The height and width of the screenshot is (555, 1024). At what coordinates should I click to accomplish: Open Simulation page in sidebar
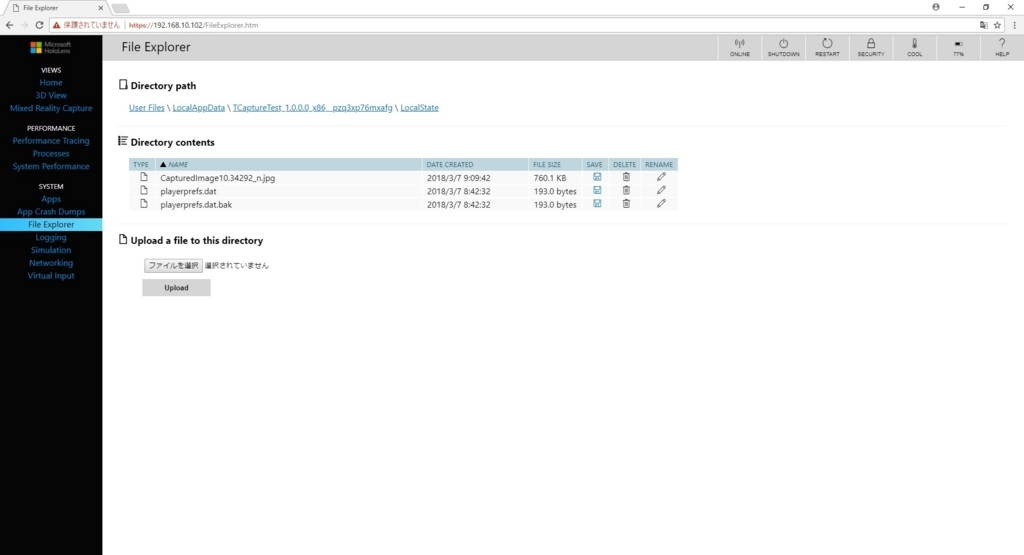(x=51, y=250)
